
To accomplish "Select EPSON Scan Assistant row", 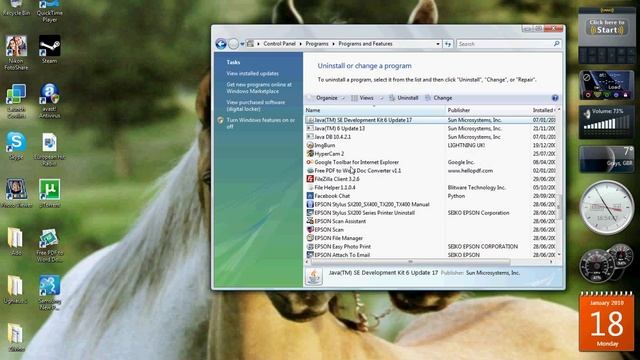I will point(431,221).
